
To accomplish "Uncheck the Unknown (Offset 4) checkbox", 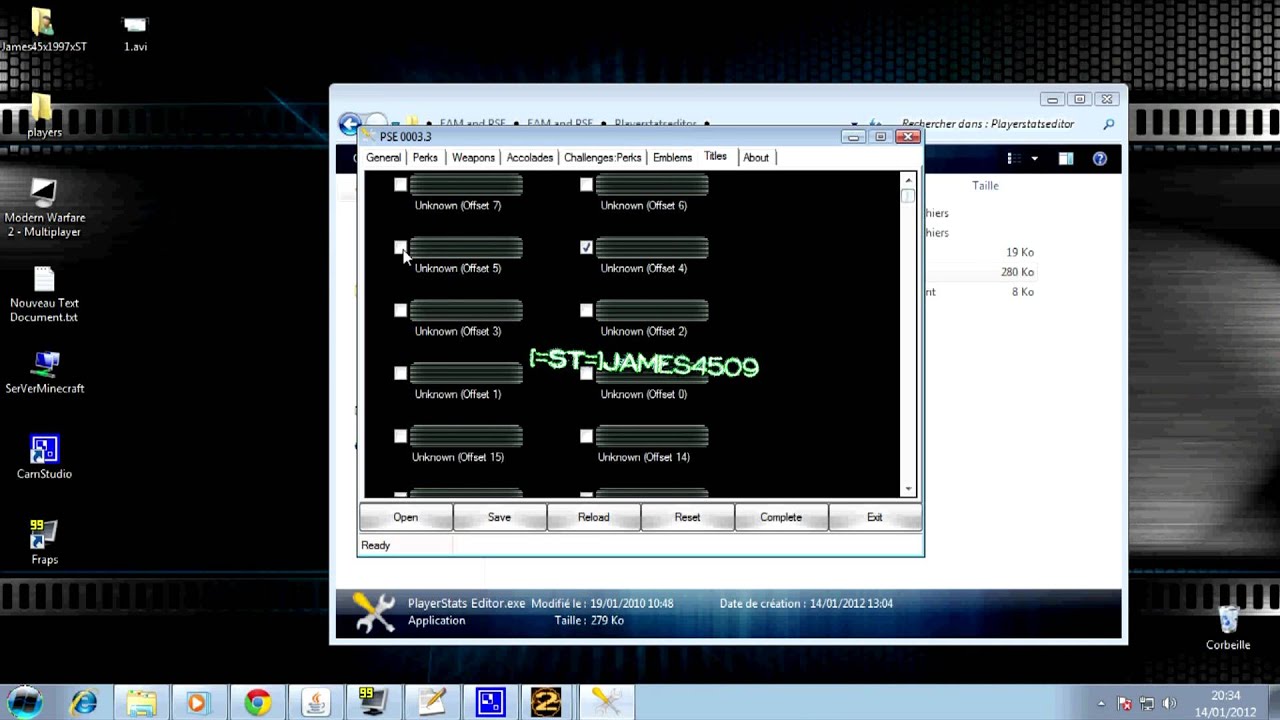I will 586,248.
